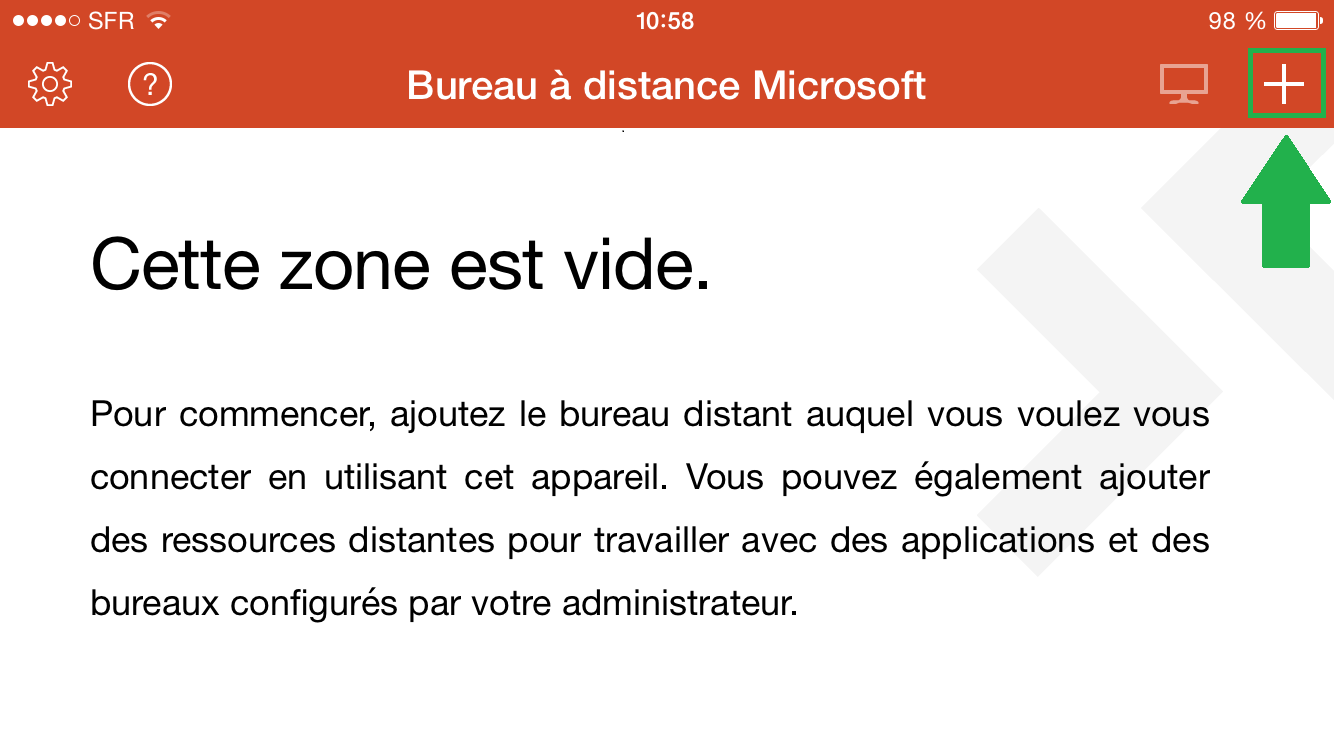The width and height of the screenshot is (1334, 750).
Task: Select the monitor icon in the header
Action: tap(1184, 85)
